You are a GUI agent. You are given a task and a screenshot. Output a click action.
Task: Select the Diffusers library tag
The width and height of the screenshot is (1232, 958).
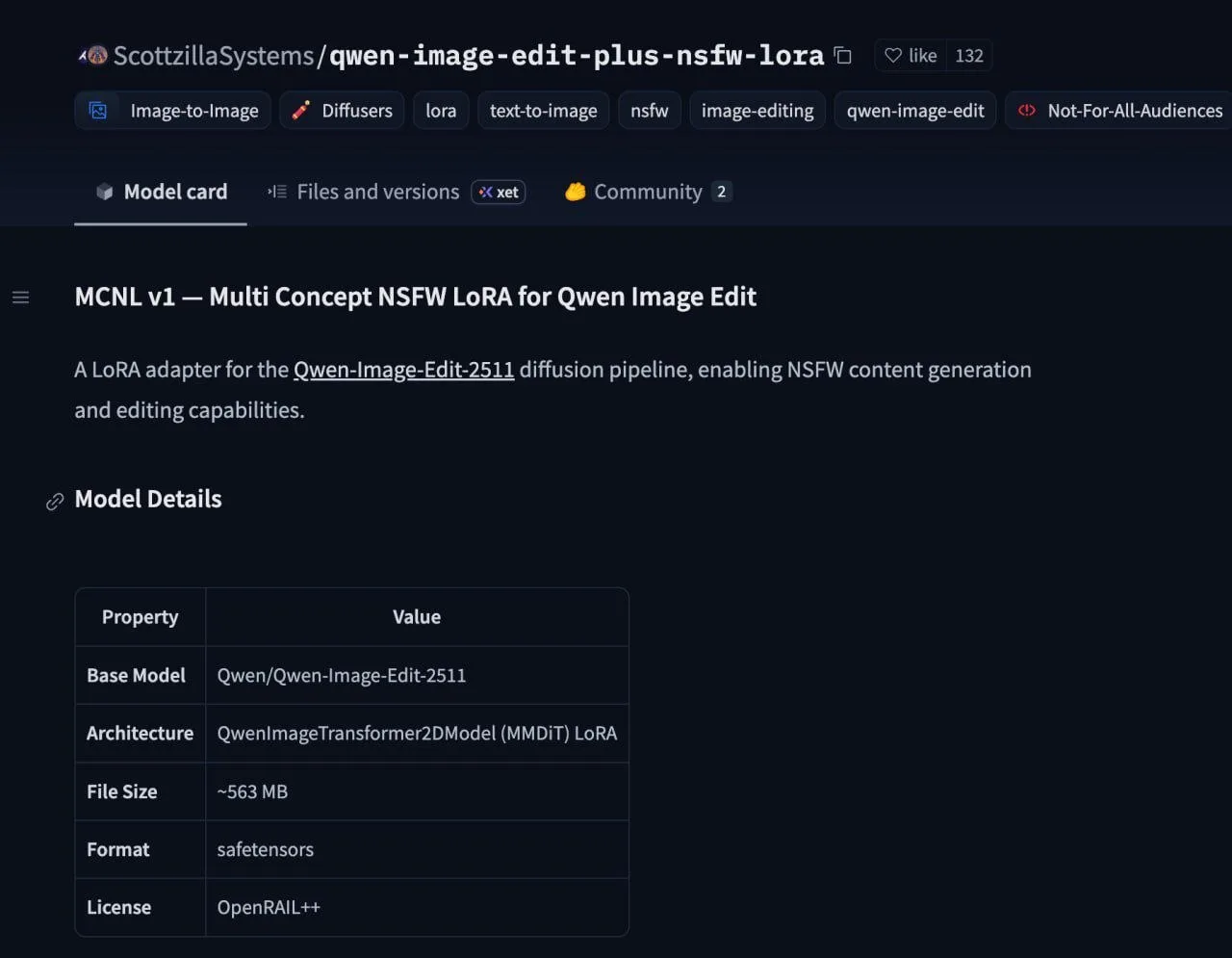[x=342, y=111]
